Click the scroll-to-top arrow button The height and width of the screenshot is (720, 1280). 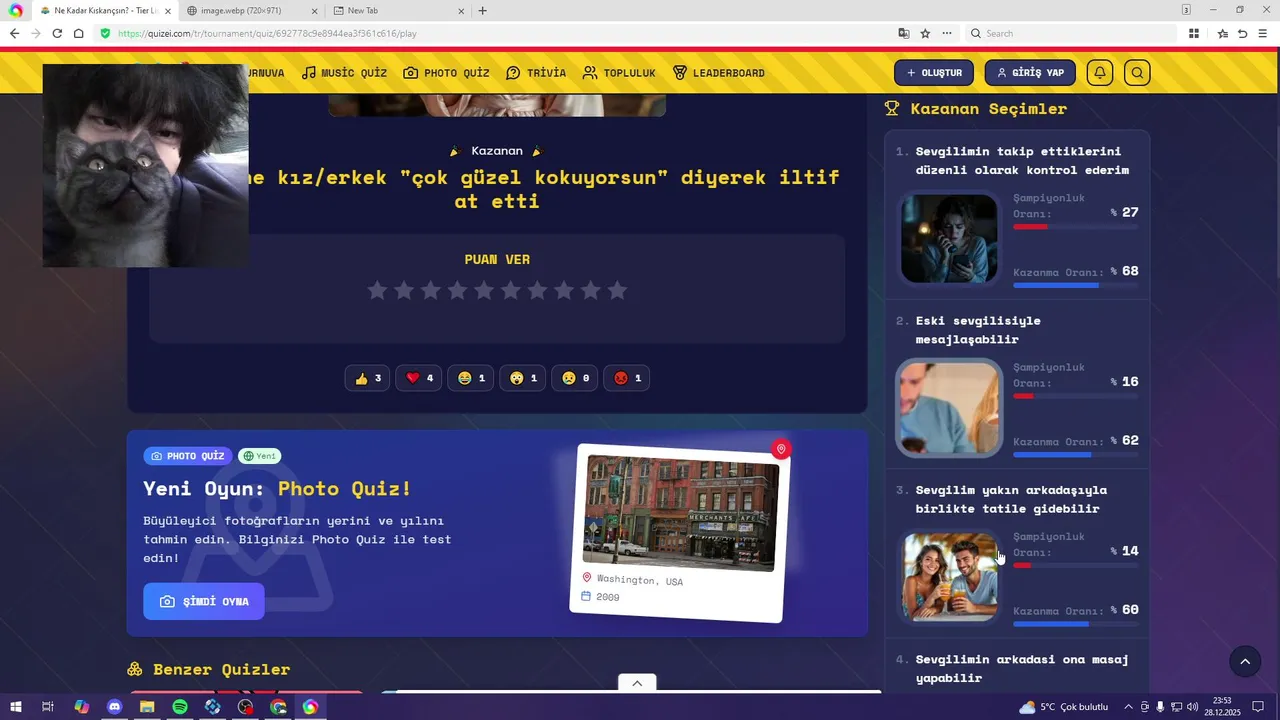point(1245,661)
